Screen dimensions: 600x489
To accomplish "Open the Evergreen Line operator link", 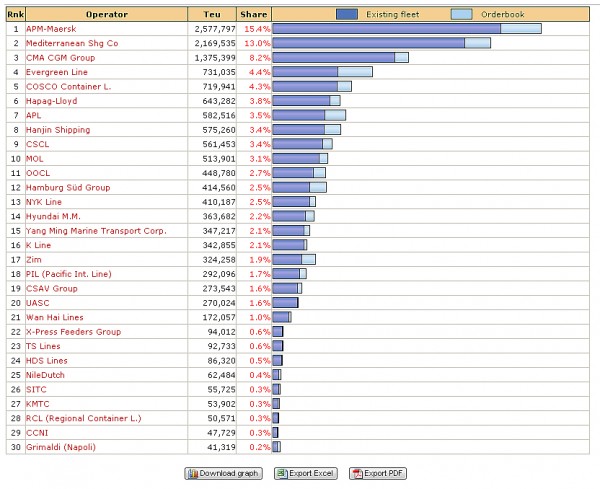I will click(x=56, y=72).
